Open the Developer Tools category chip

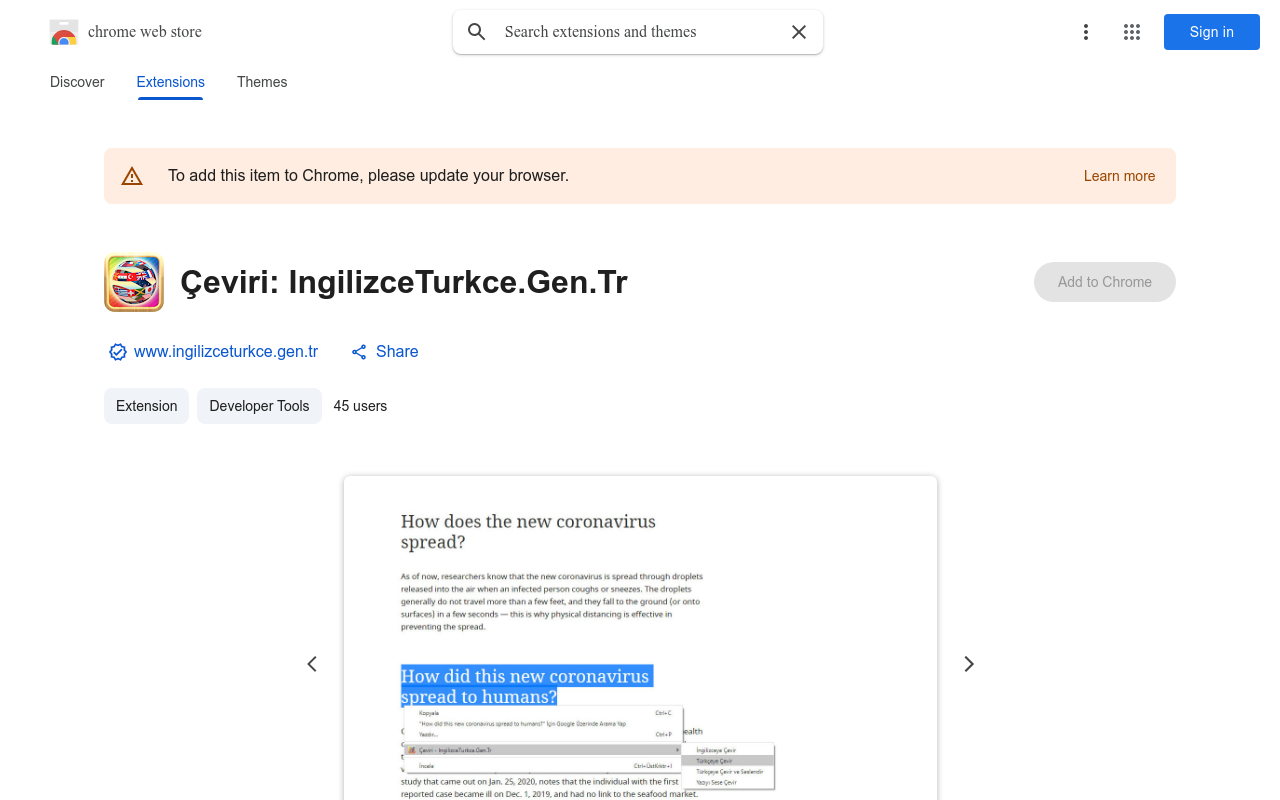click(x=259, y=406)
